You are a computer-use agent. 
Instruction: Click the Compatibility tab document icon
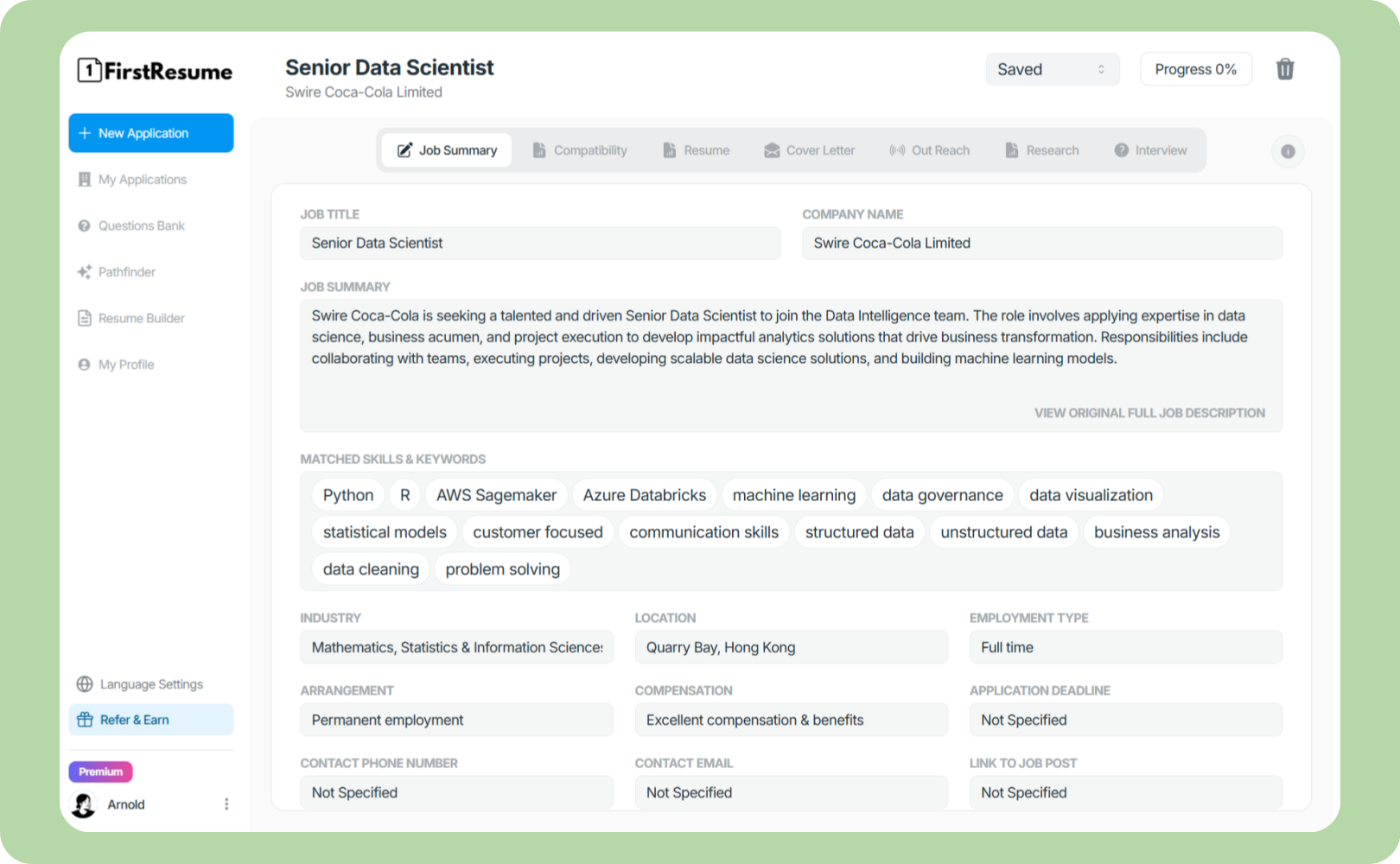(539, 150)
